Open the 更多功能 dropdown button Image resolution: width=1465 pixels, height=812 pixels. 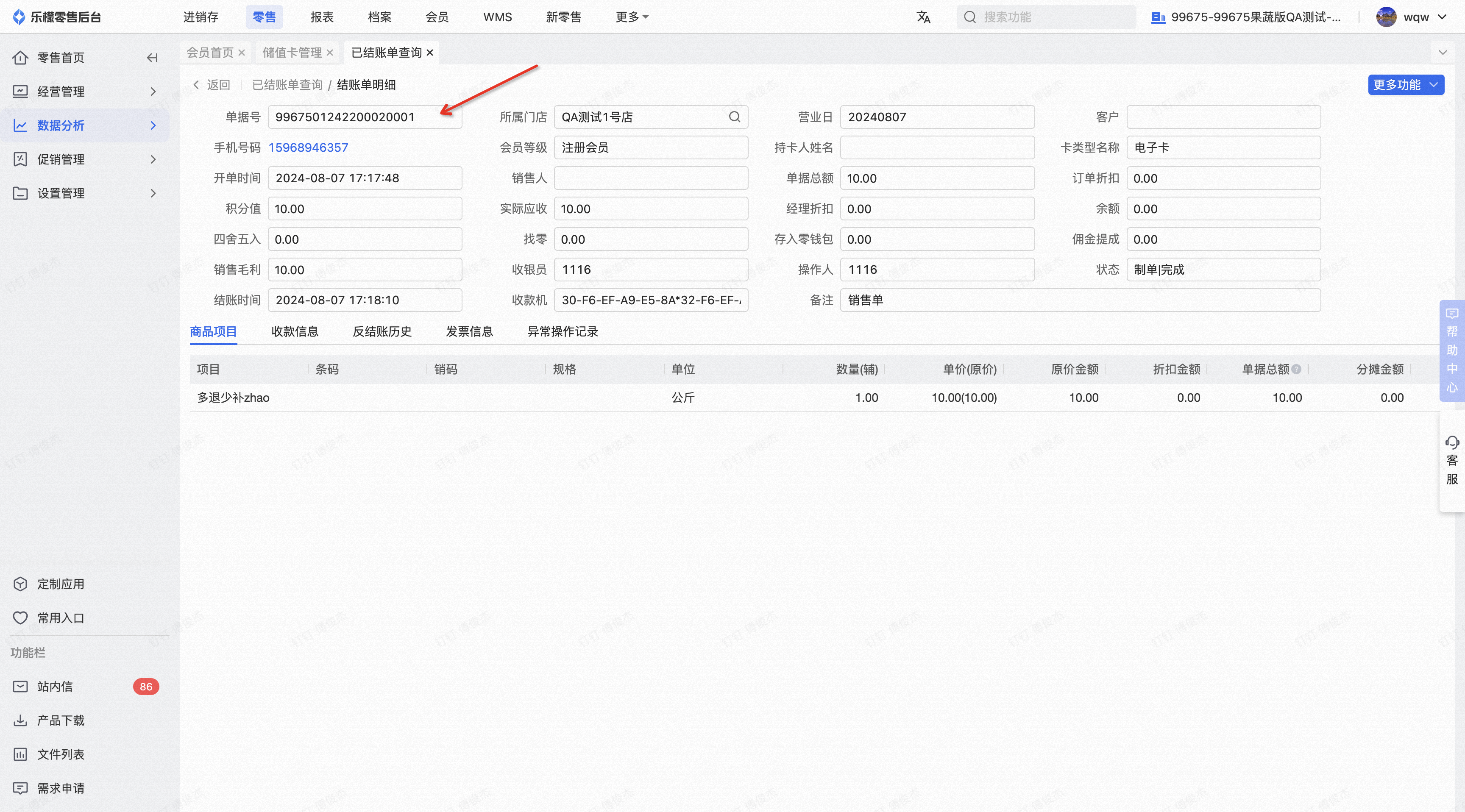tap(1406, 85)
